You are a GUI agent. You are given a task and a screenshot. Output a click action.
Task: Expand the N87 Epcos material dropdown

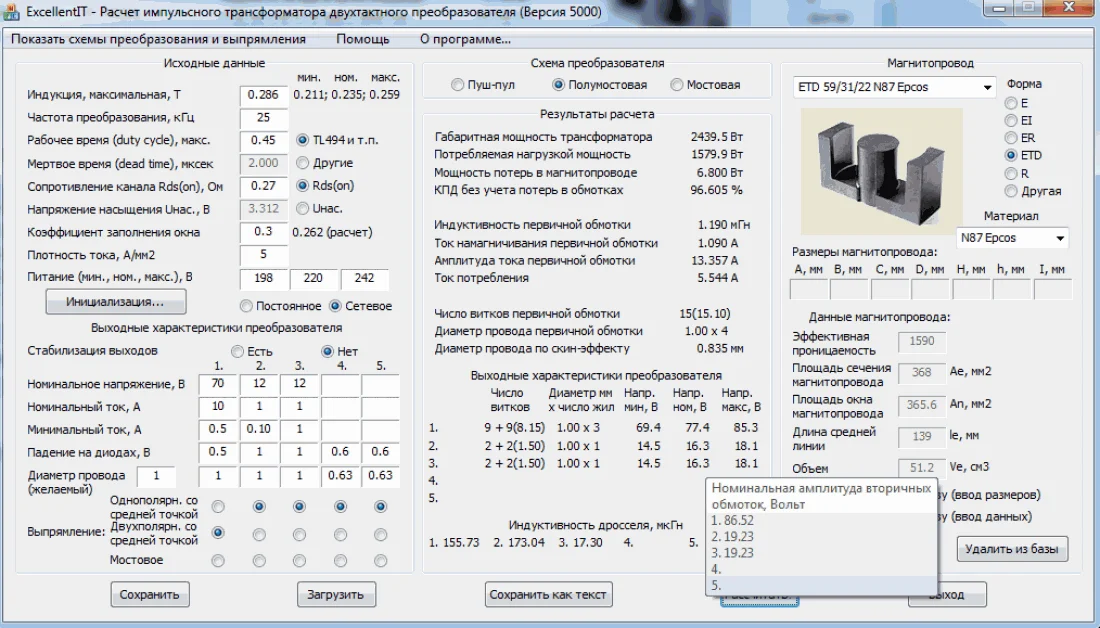click(1059, 238)
